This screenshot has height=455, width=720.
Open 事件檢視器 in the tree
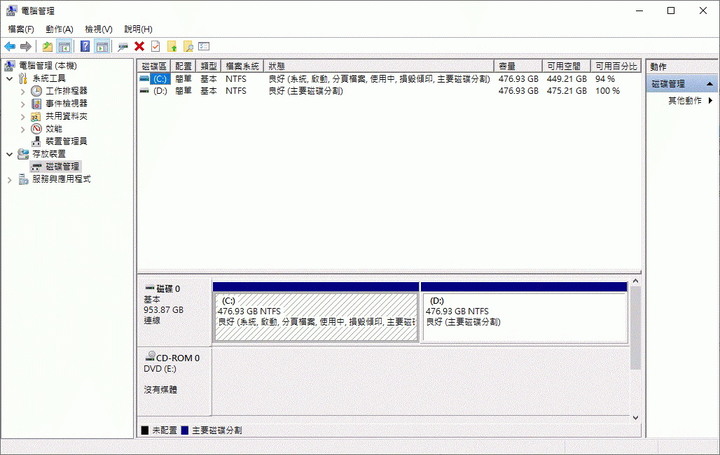(x=66, y=103)
